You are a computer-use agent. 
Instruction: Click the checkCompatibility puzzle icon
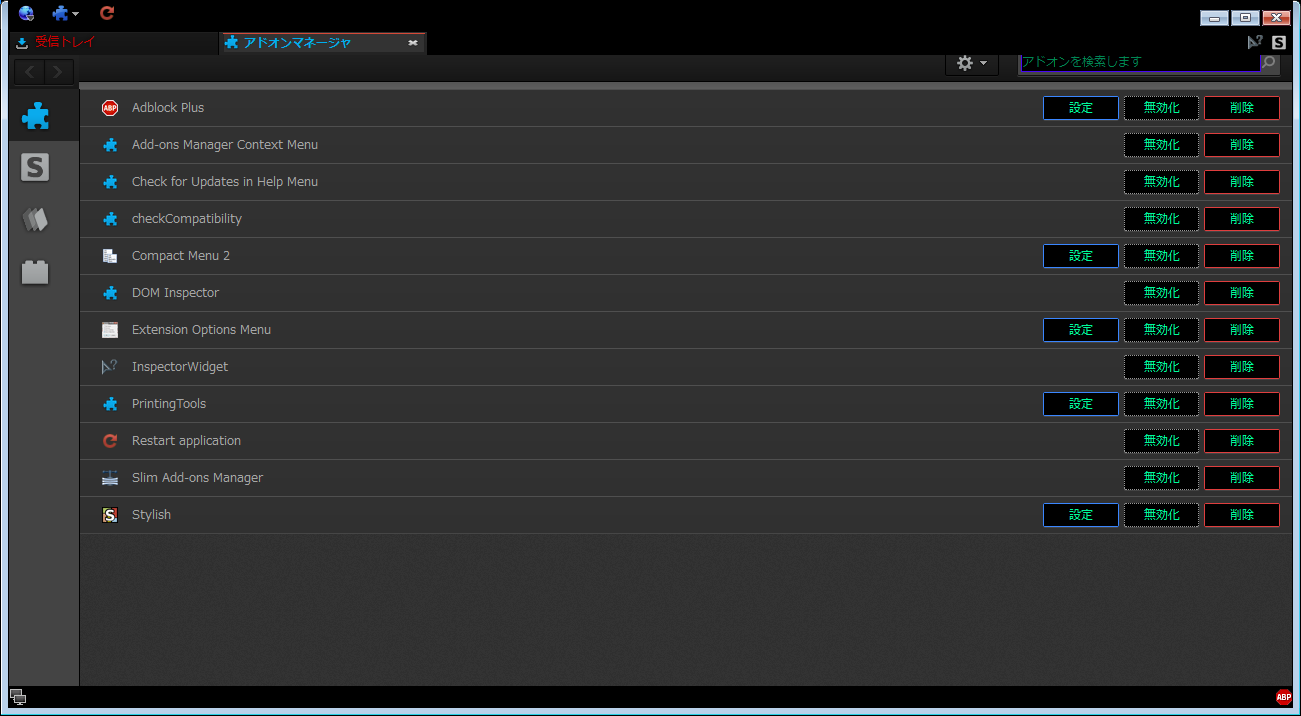(x=110, y=219)
